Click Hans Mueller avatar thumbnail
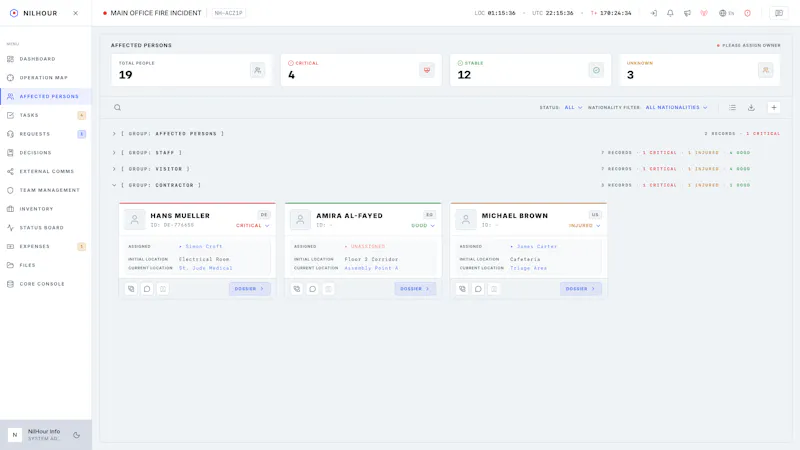The height and width of the screenshot is (450, 800). (135, 219)
